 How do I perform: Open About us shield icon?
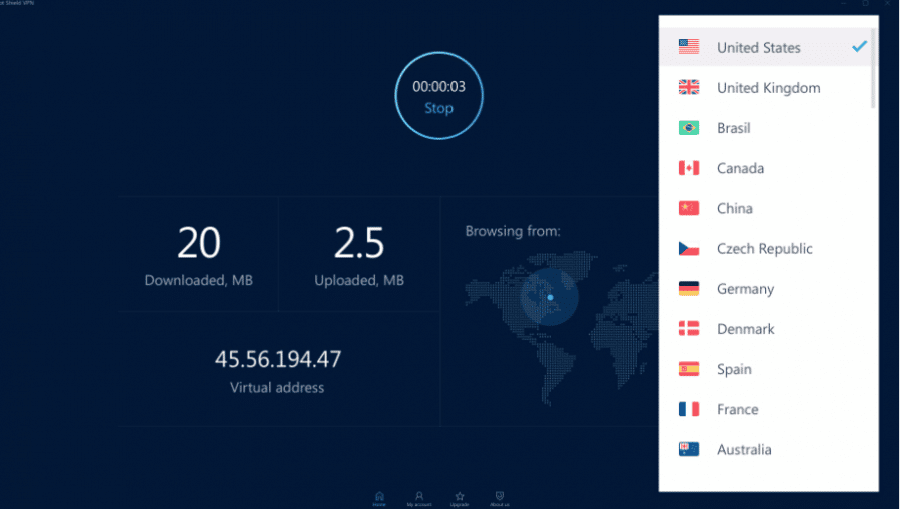(500, 496)
